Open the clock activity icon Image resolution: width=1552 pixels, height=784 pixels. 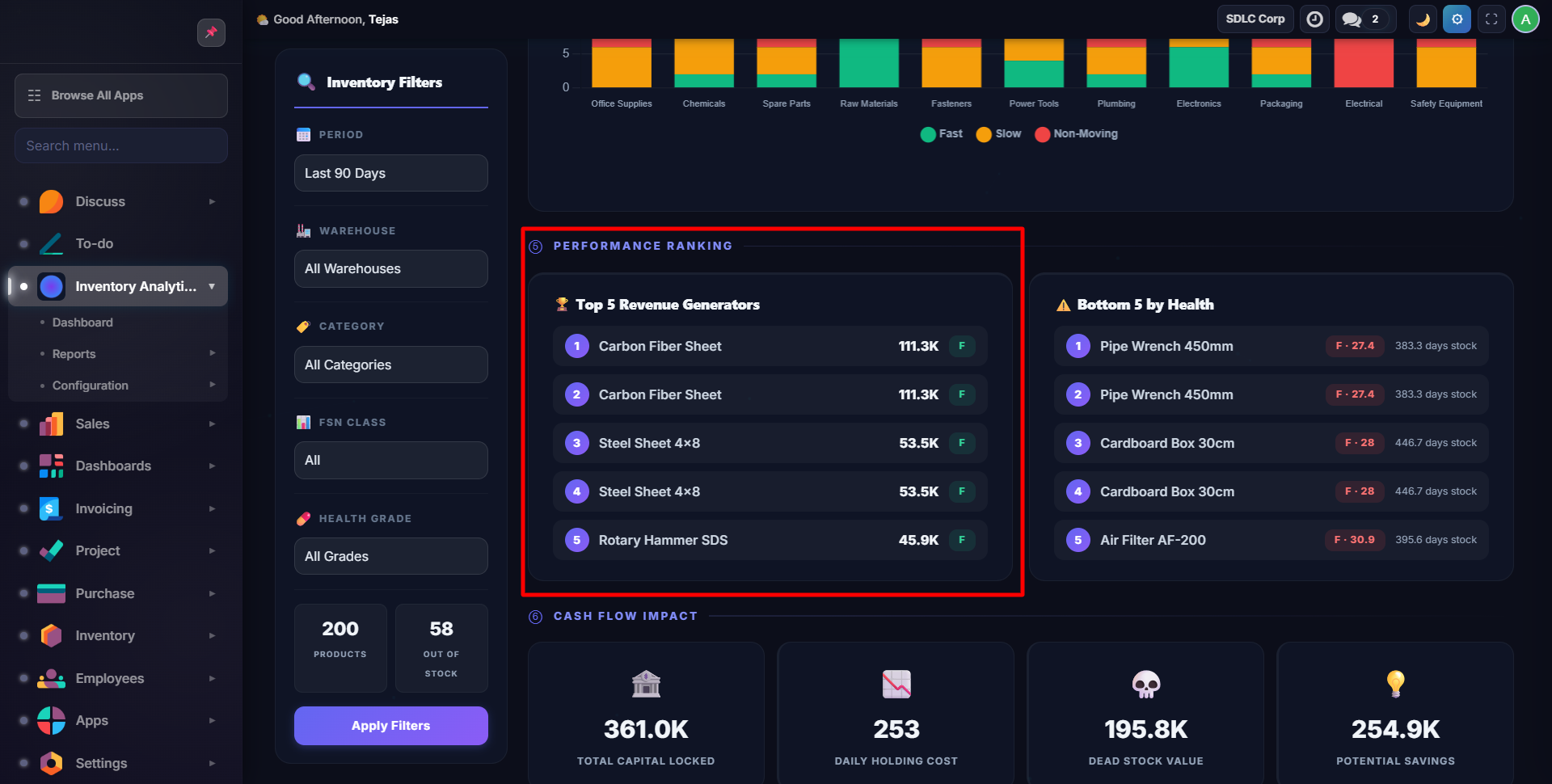[1315, 19]
